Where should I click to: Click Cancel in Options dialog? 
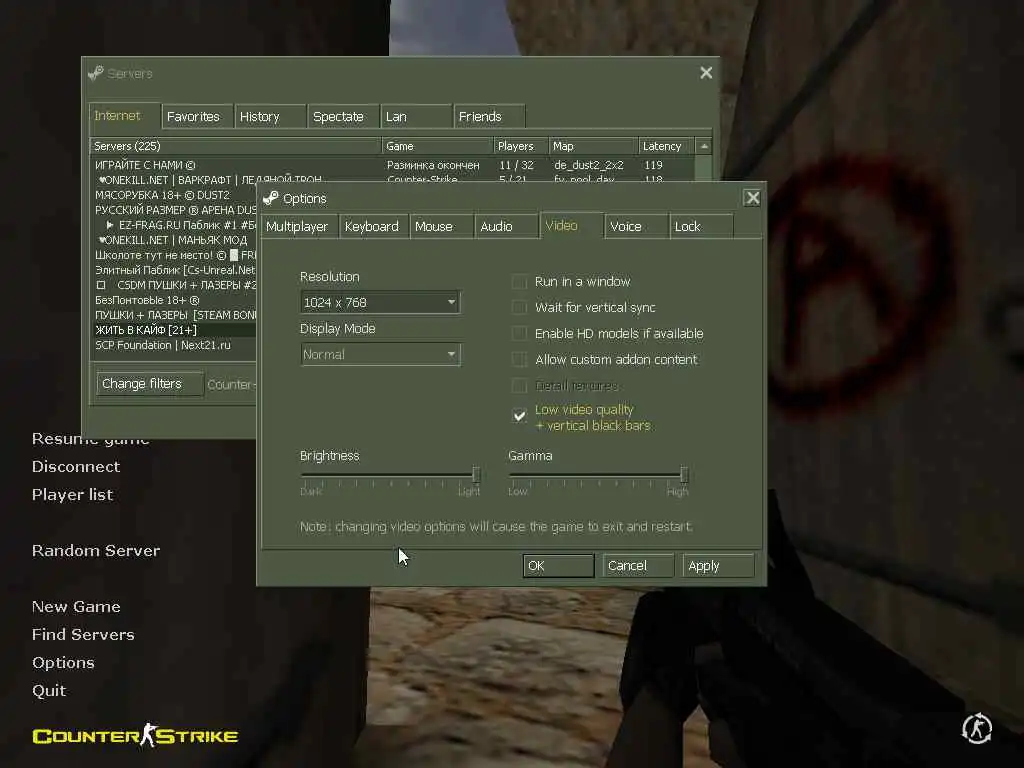tap(638, 566)
